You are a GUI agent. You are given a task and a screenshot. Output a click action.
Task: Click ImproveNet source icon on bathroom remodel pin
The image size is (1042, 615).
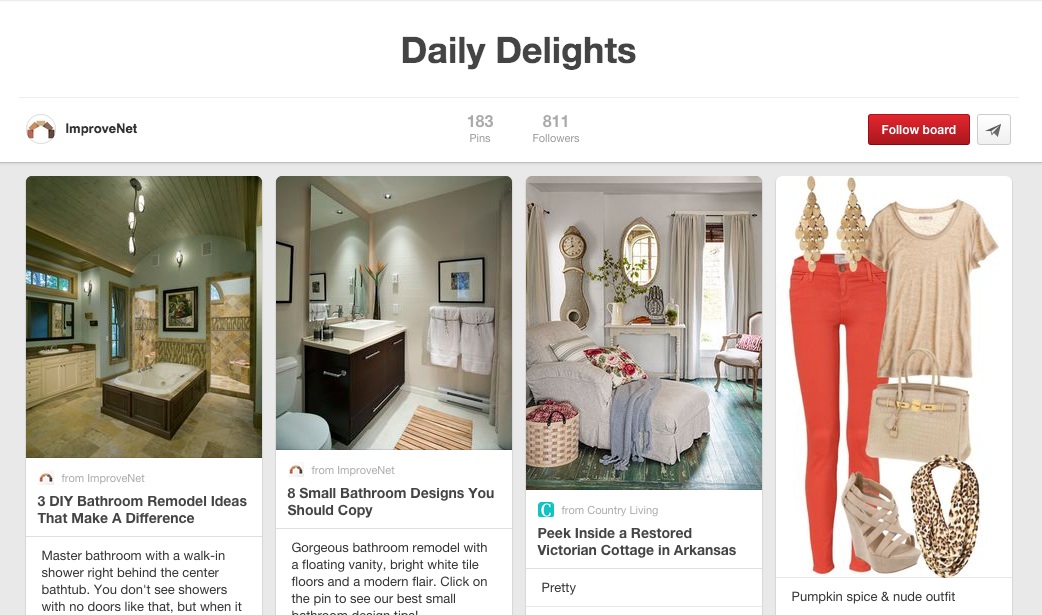point(46,478)
